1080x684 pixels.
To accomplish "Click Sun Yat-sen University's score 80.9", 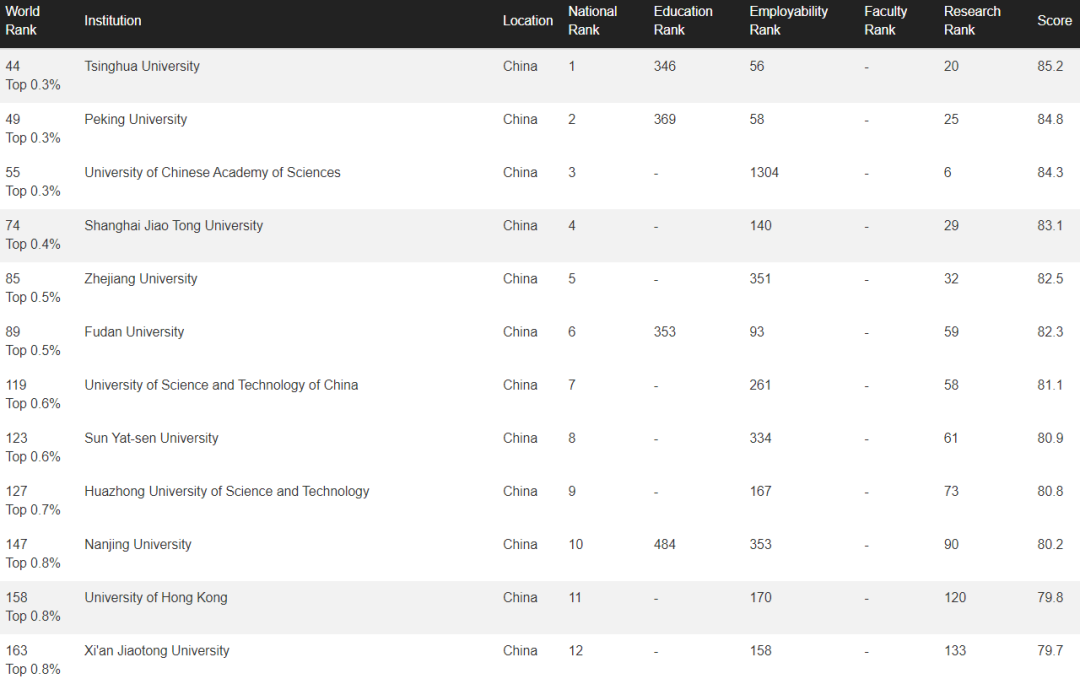I will [1050, 437].
